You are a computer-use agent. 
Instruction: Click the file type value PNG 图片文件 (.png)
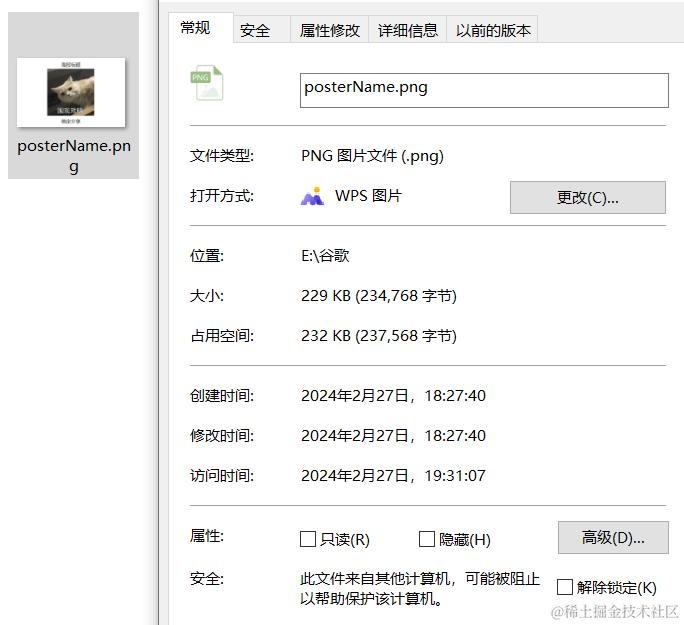click(x=372, y=156)
